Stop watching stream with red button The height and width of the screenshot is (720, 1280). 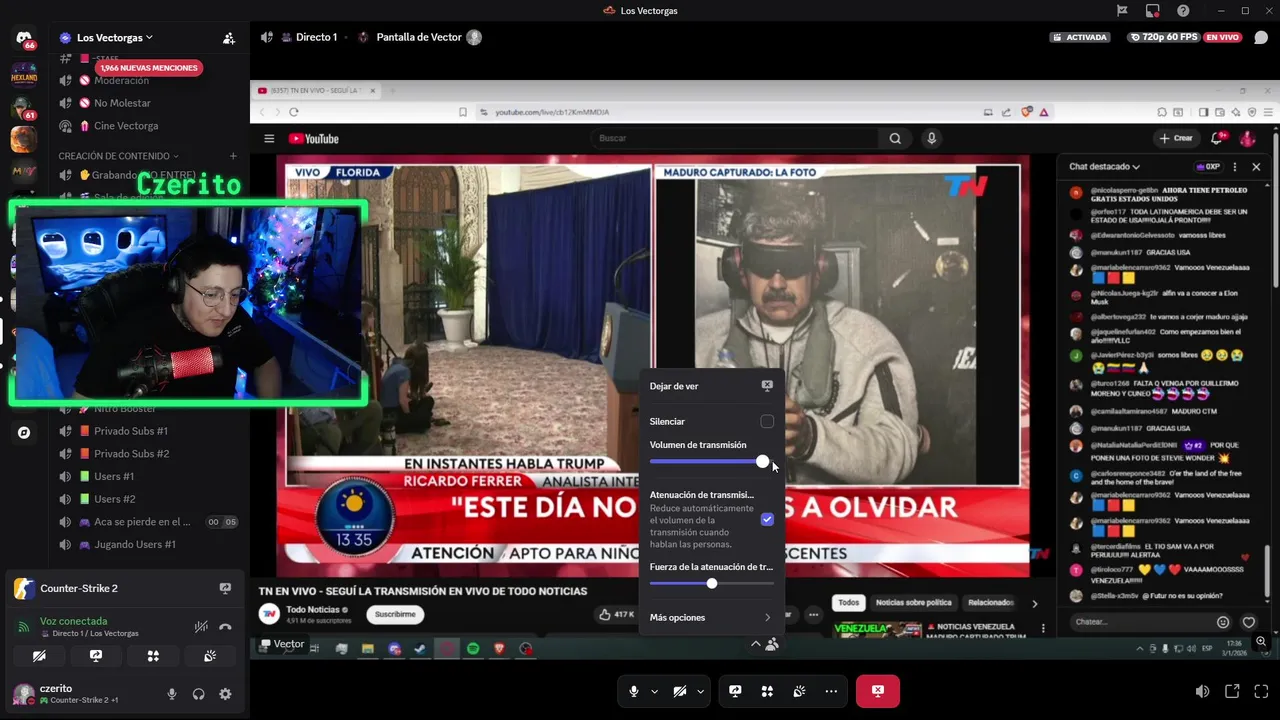click(x=877, y=691)
